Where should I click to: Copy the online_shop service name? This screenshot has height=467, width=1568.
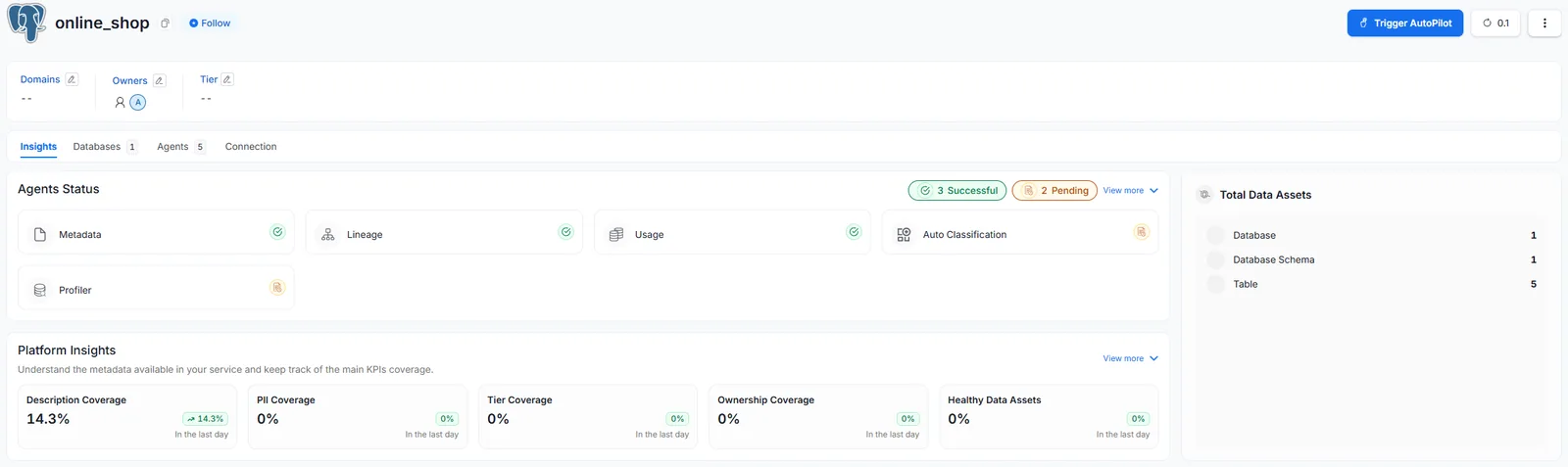[x=166, y=23]
